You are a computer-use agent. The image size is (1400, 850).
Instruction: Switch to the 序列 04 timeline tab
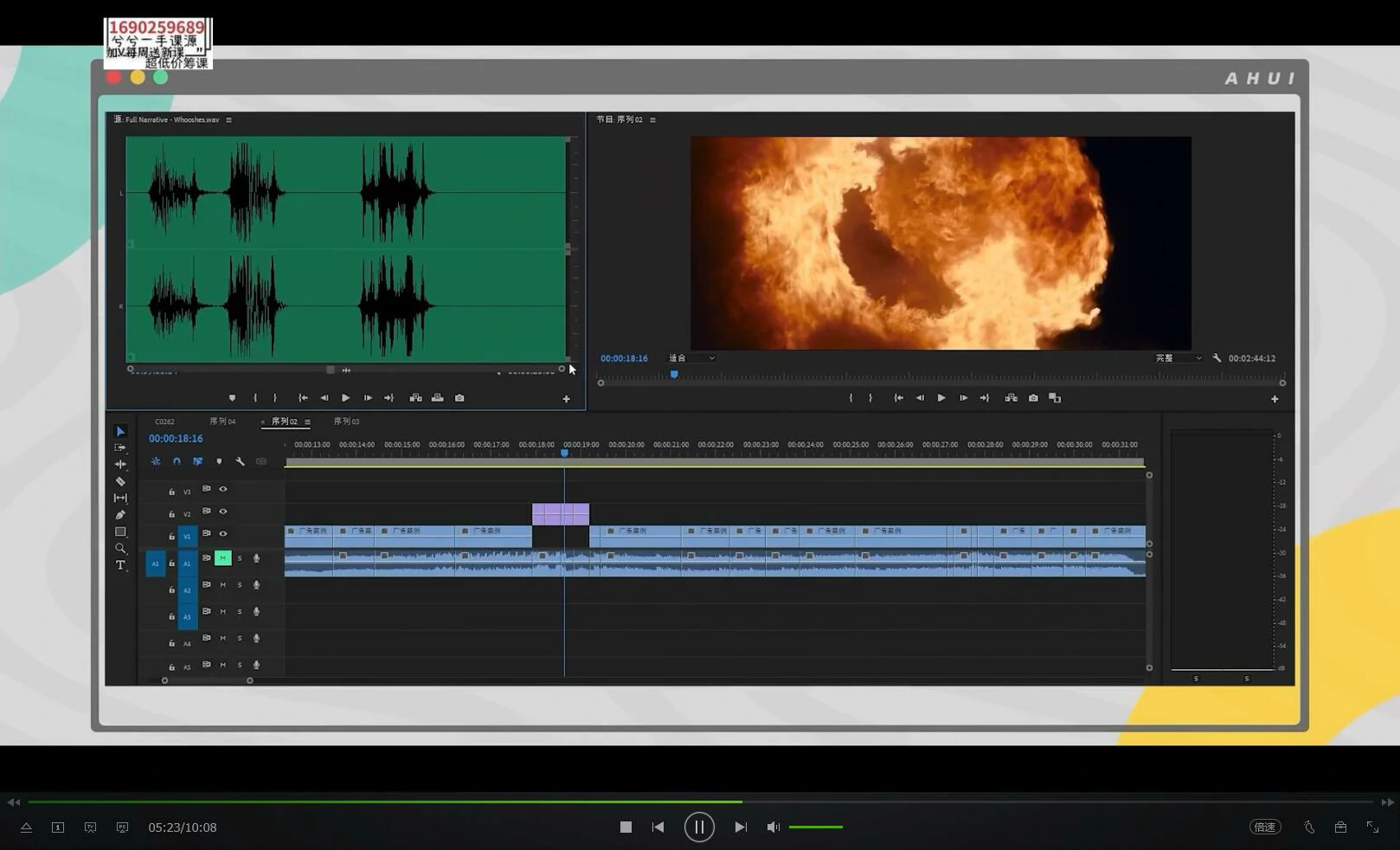[x=222, y=422]
